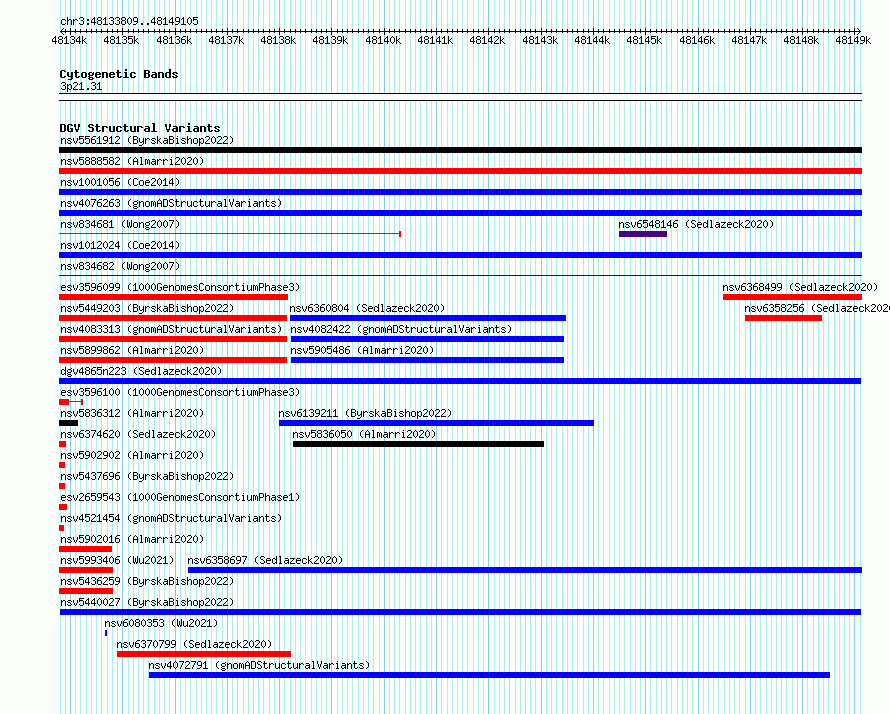Click the Cytogenetic Bands track title
The width and height of the screenshot is (890, 714).
[x=119, y=74]
